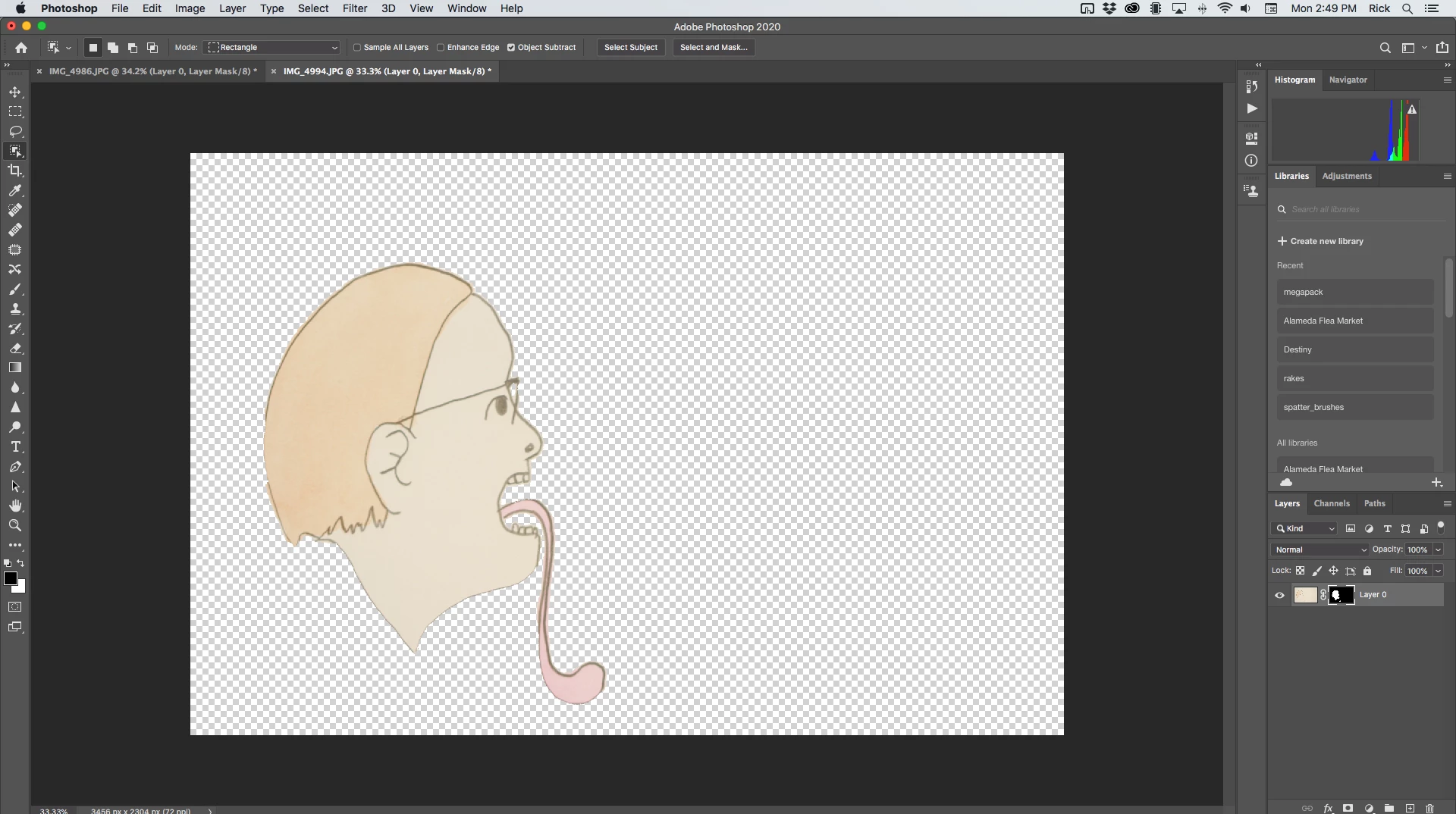Open the Fill slider dropdown arrow
Viewport: 1456px width, 814px height.
(x=1438, y=571)
